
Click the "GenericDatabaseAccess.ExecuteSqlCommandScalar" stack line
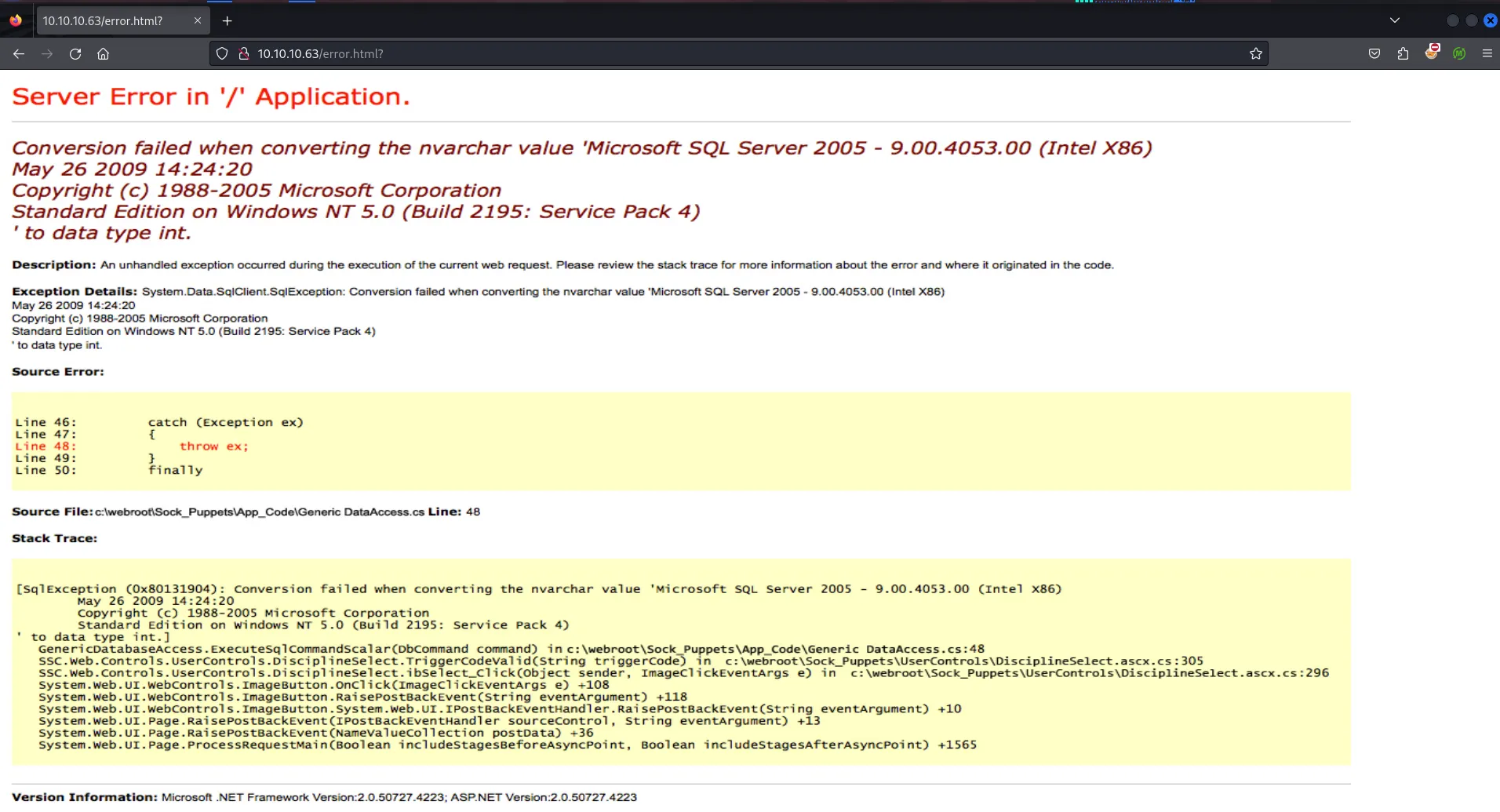click(x=512, y=649)
